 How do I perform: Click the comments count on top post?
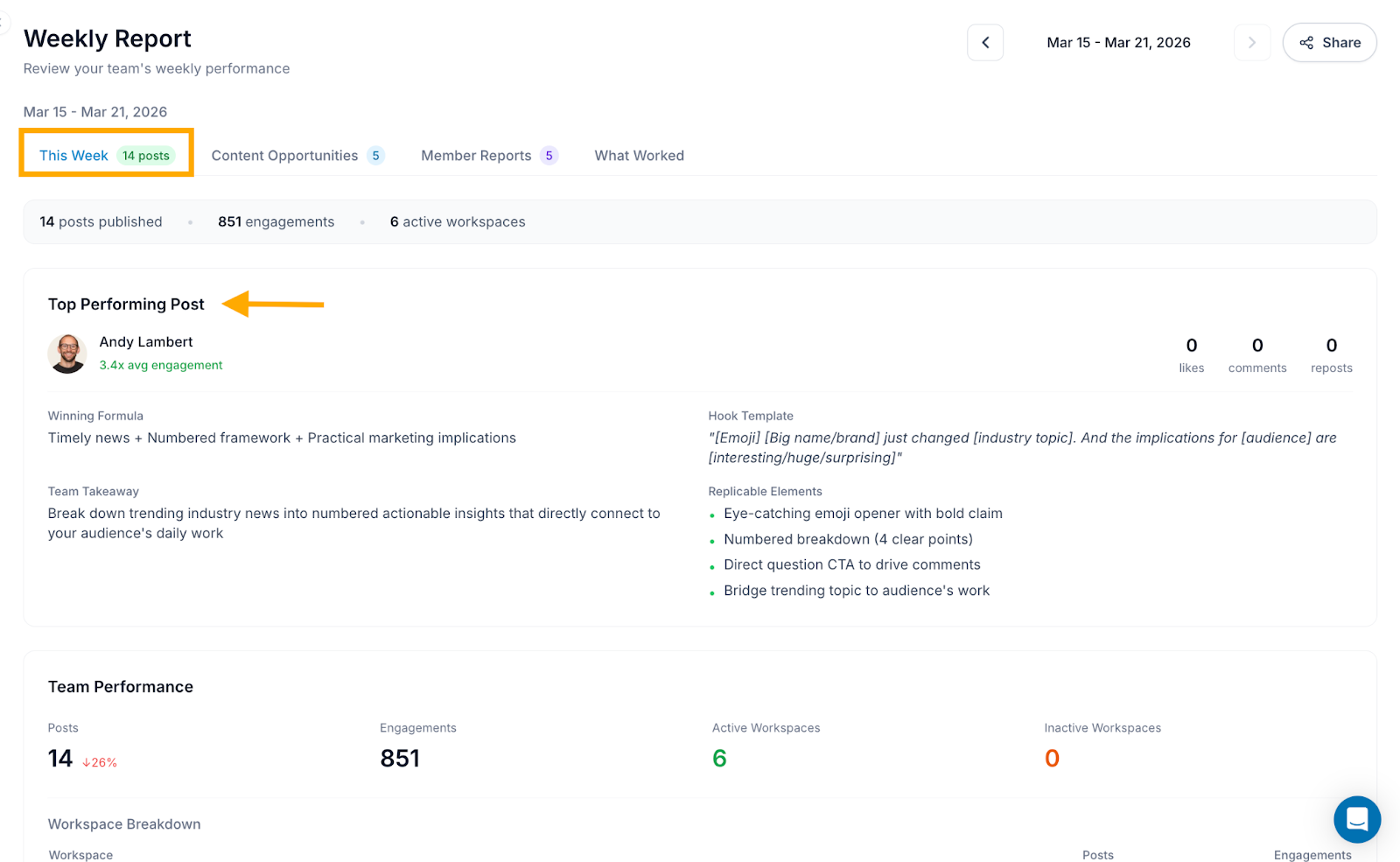[x=1257, y=346]
